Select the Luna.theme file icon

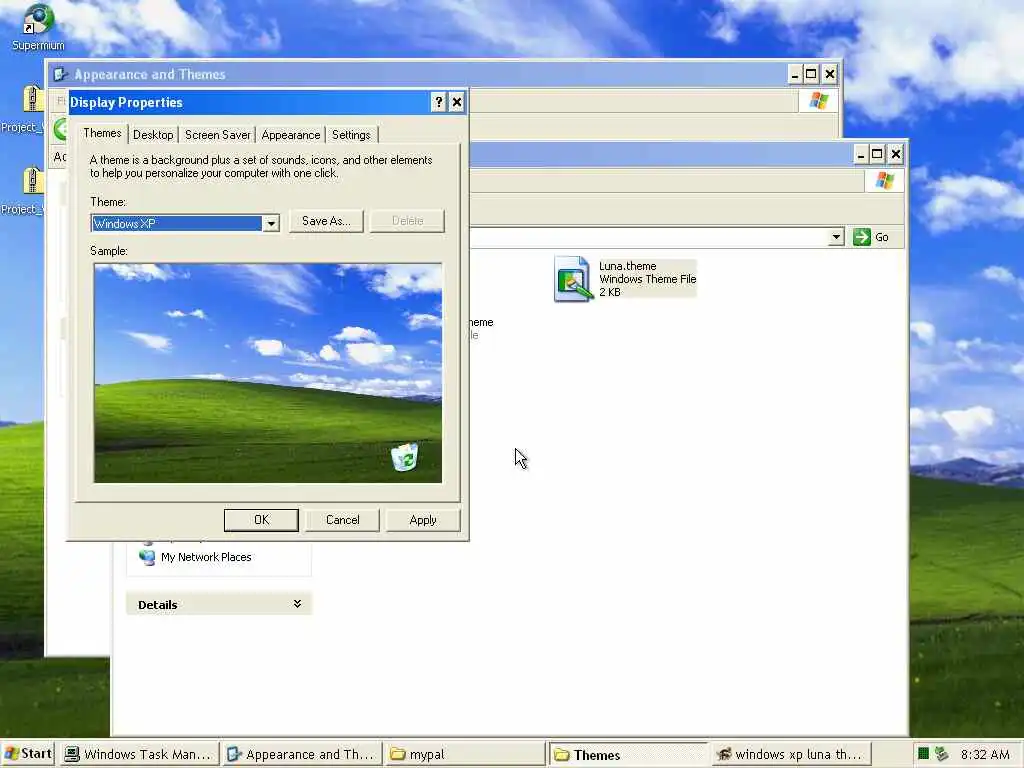(x=573, y=279)
